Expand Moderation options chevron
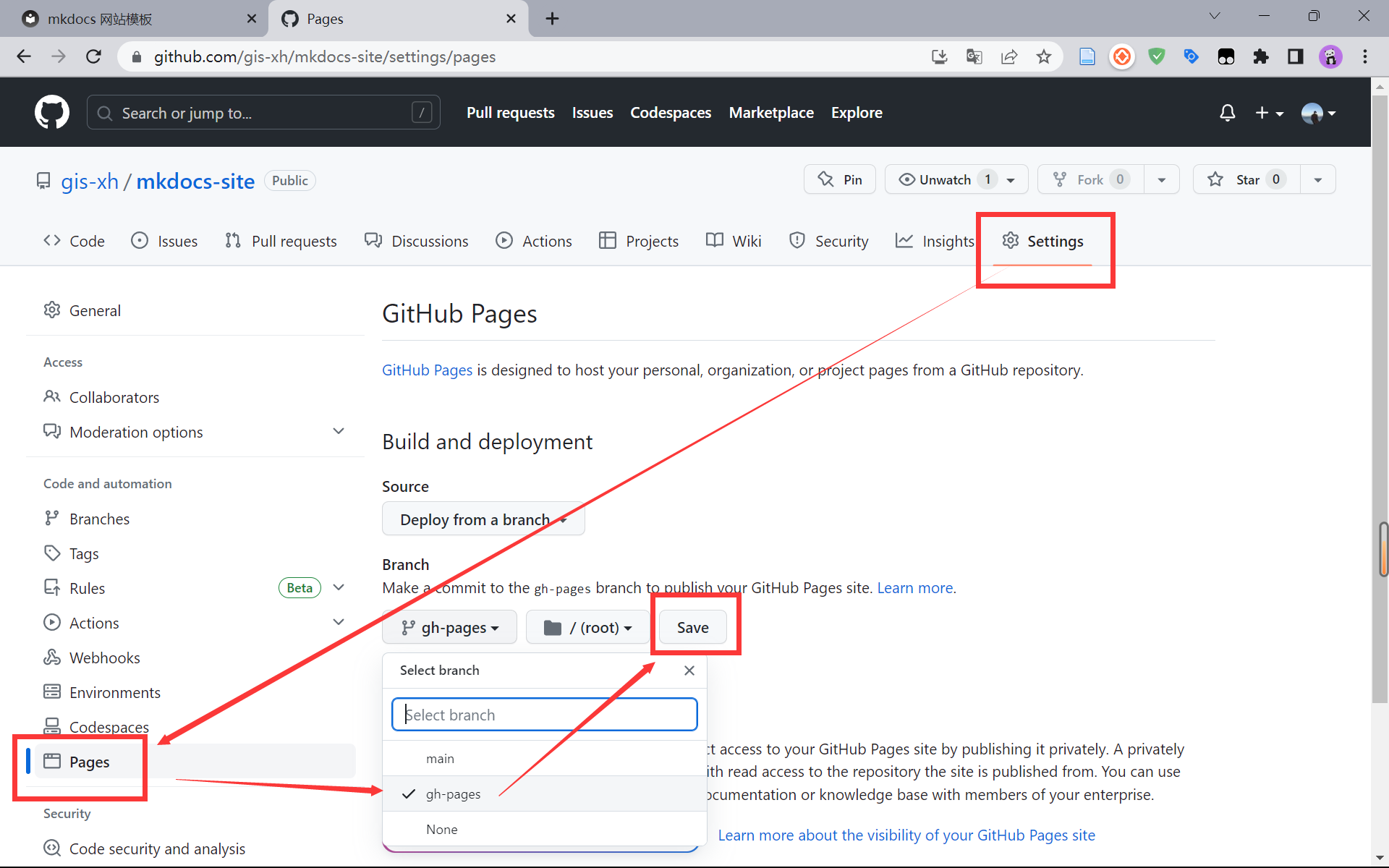The image size is (1389, 868). coord(339,431)
